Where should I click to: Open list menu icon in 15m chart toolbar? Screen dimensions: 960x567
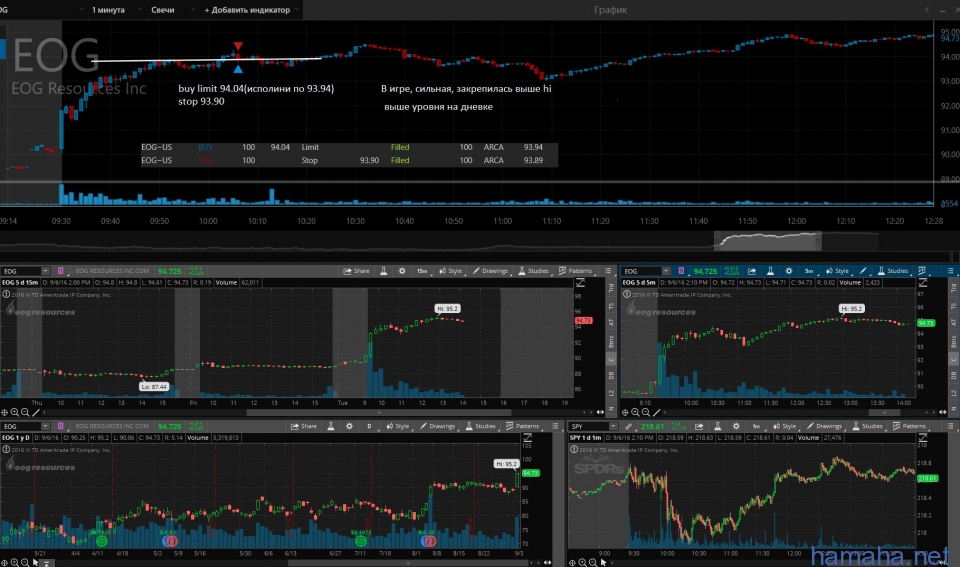[x=608, y=271]
